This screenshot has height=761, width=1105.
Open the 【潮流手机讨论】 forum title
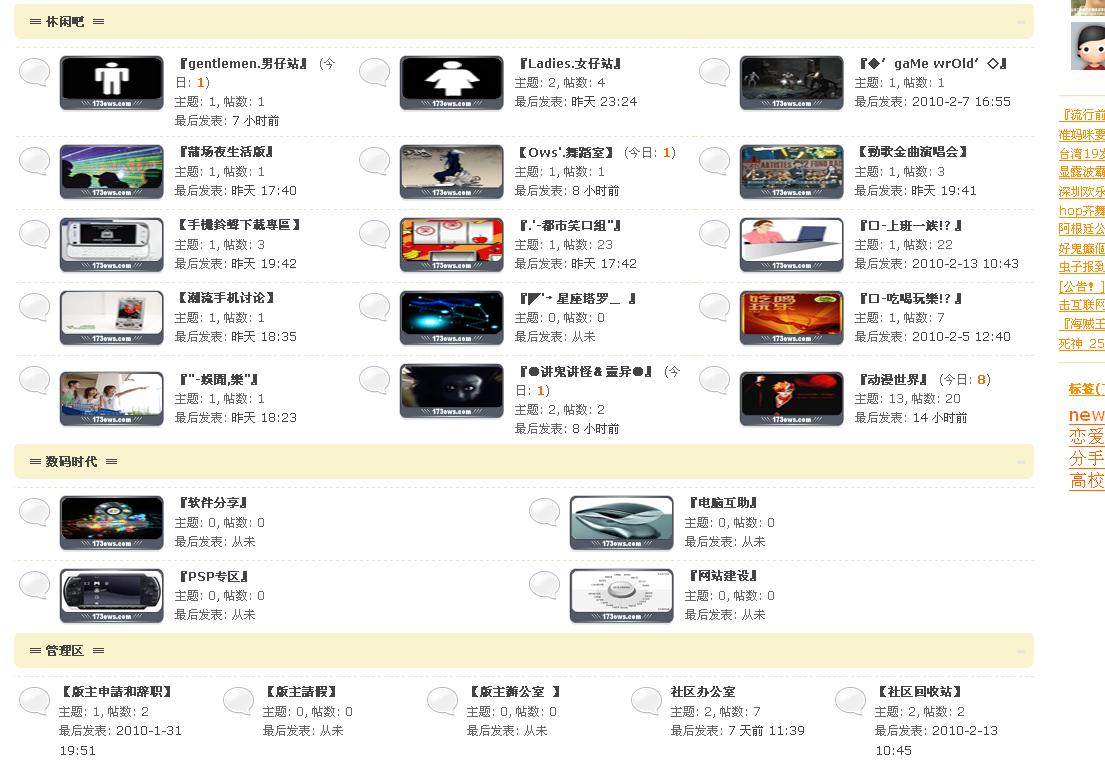click(x=227, y=297)
